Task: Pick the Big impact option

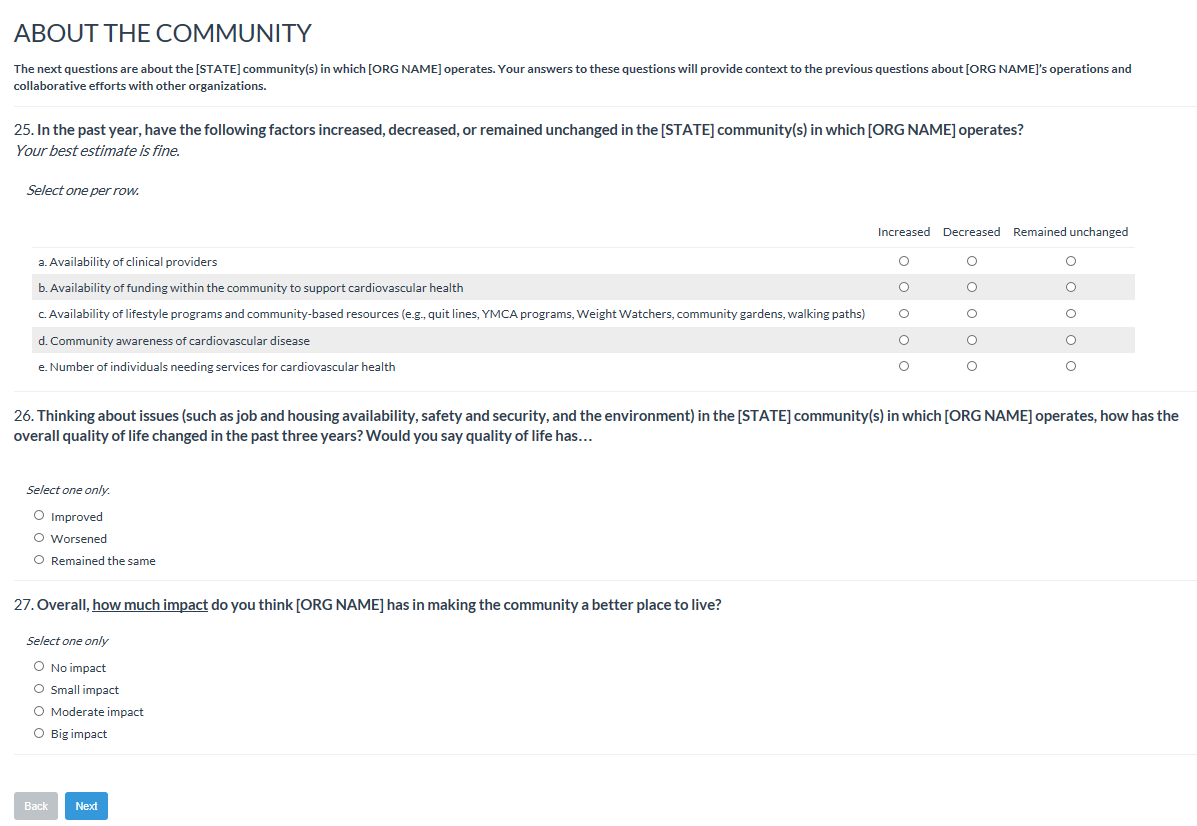Action: pyautogui.click(x=39, y=733)
